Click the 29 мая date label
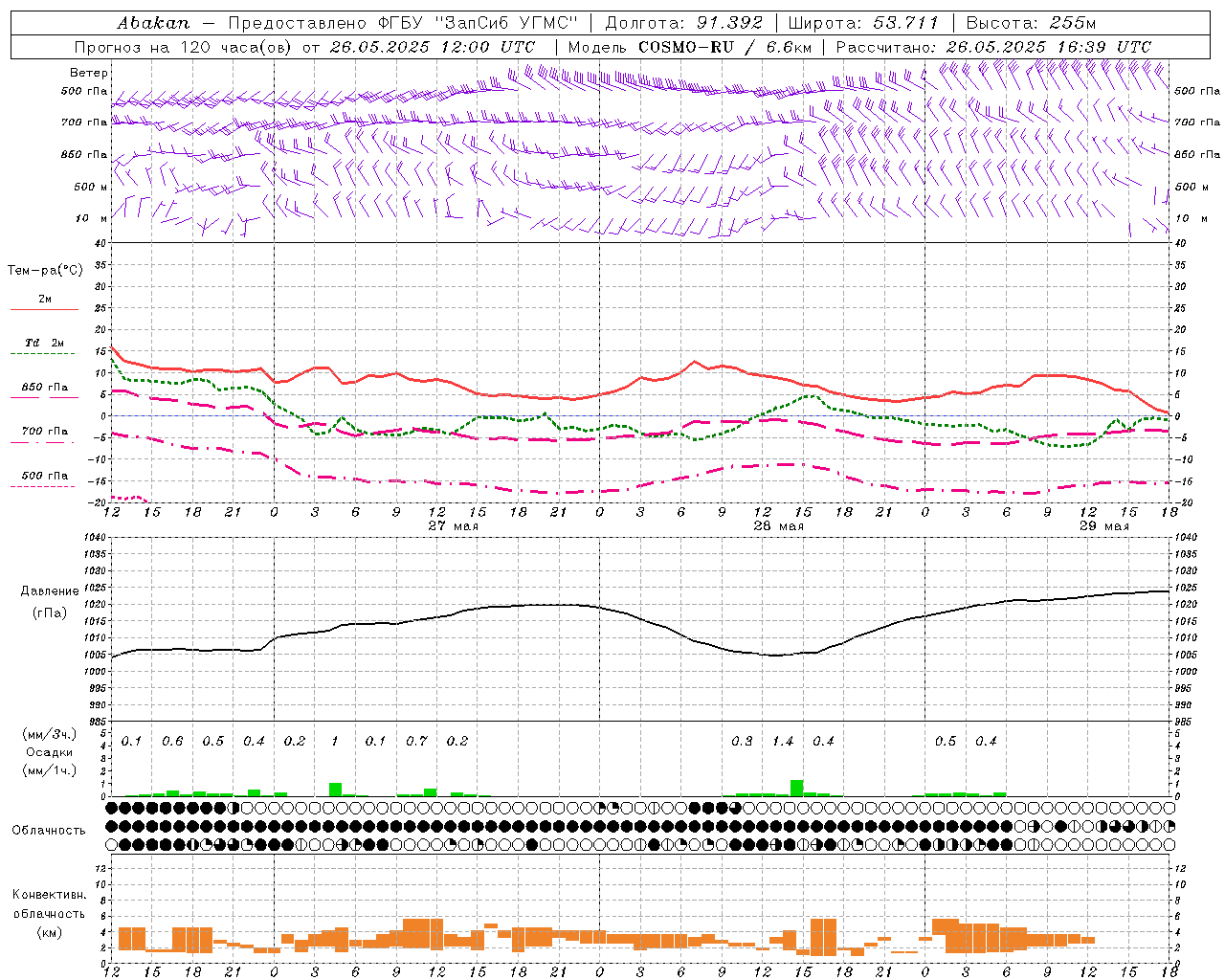 1103,525
